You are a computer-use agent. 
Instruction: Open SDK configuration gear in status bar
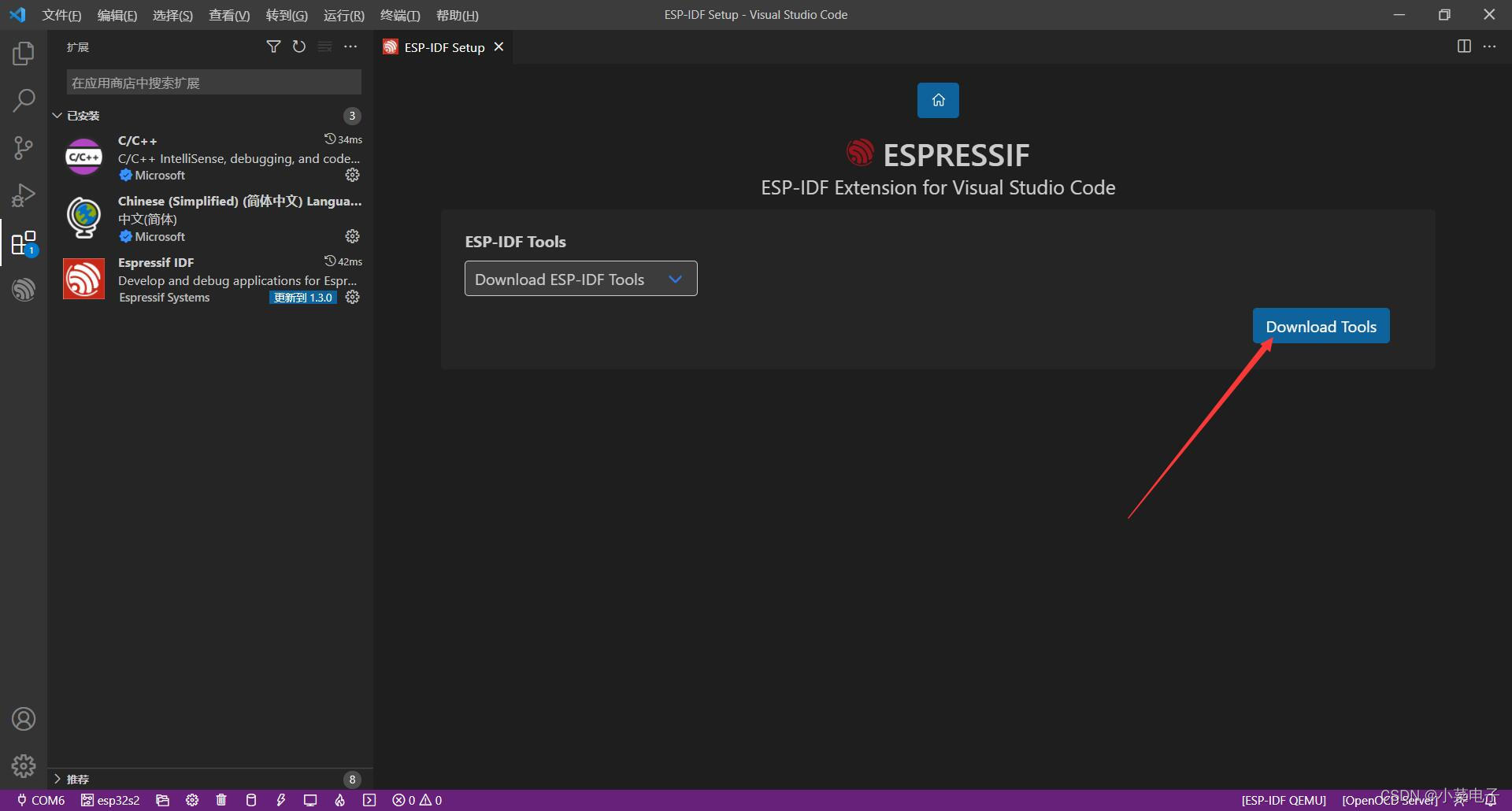point(192,800)
